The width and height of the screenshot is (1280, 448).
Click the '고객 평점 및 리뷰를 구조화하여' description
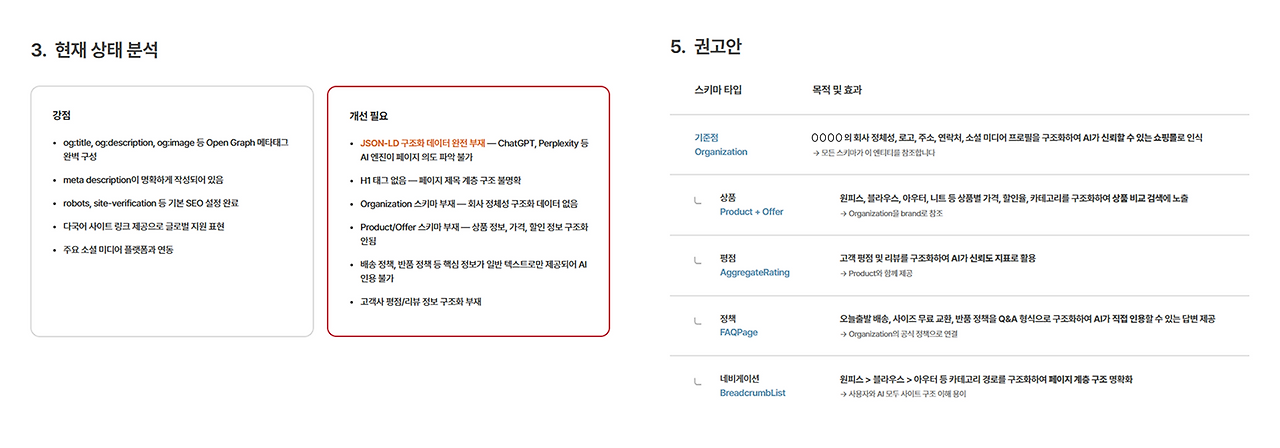[x=938, y=258]
